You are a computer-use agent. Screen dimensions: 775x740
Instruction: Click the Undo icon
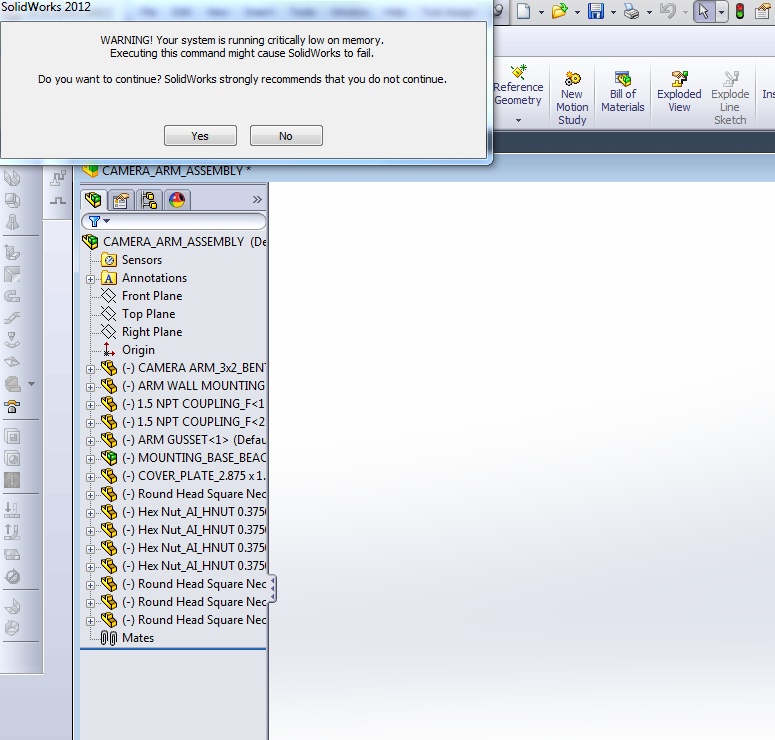click(x=668, y=10)
